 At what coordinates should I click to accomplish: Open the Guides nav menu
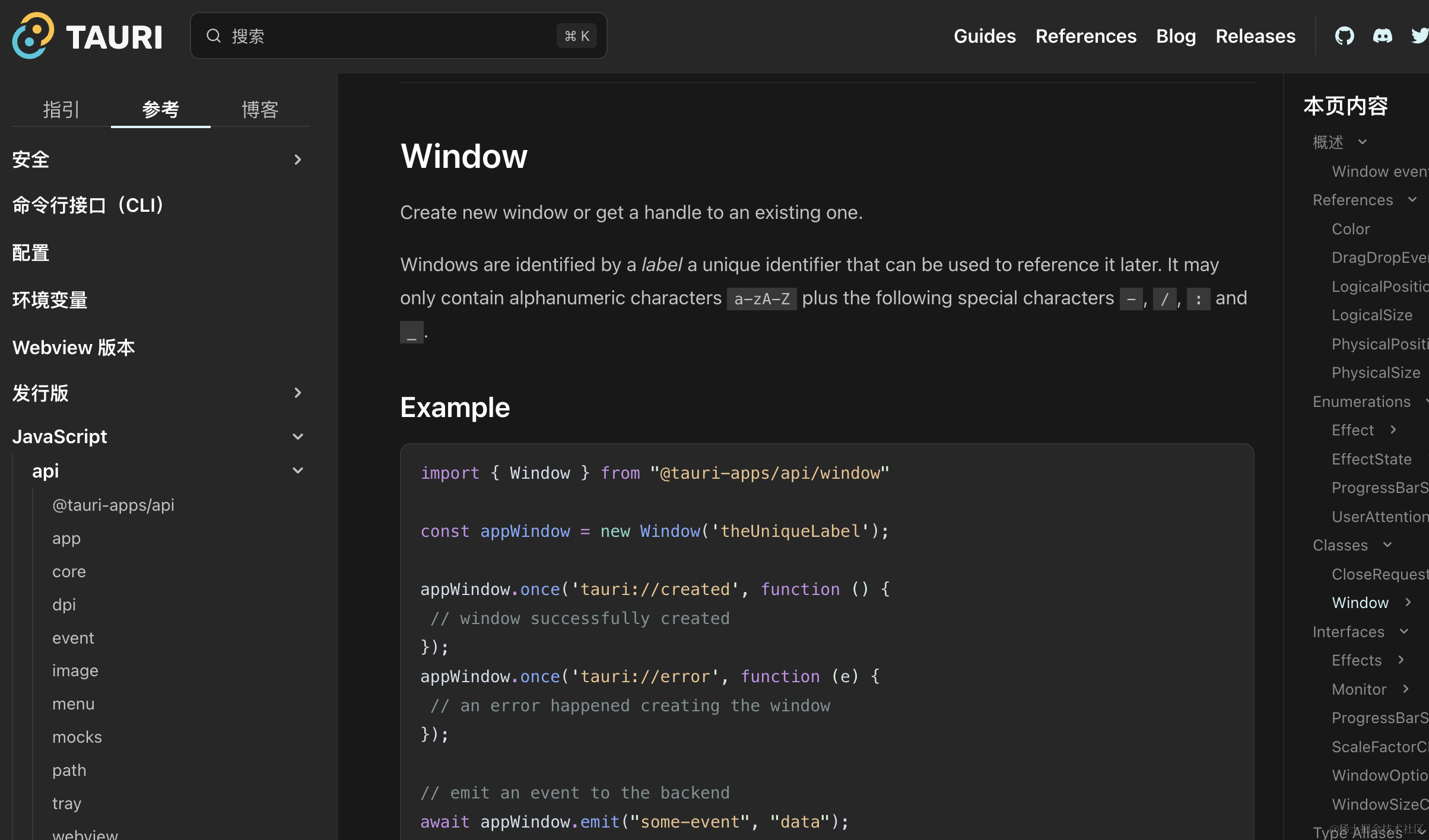click(985, 36)
